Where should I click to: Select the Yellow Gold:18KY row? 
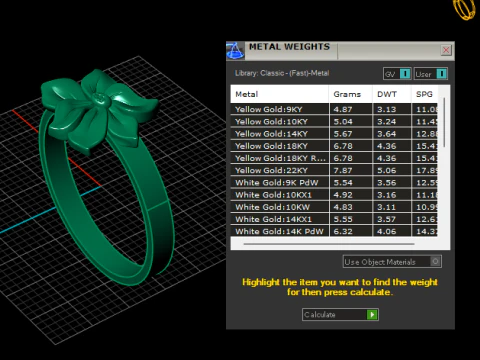(334, 146)
